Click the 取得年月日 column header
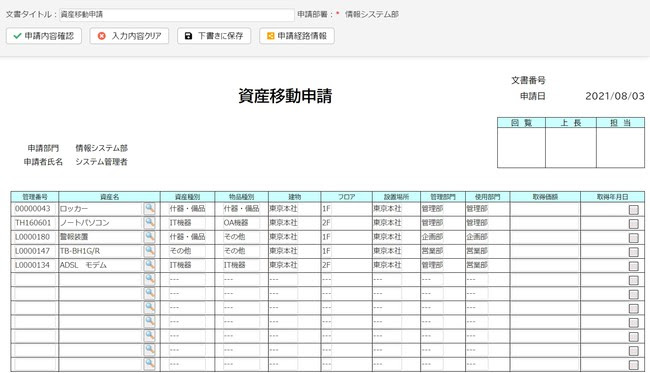Image resolution: width=650 pixels, height=373 pixels. pyautogui.click(x=612, y=197)
